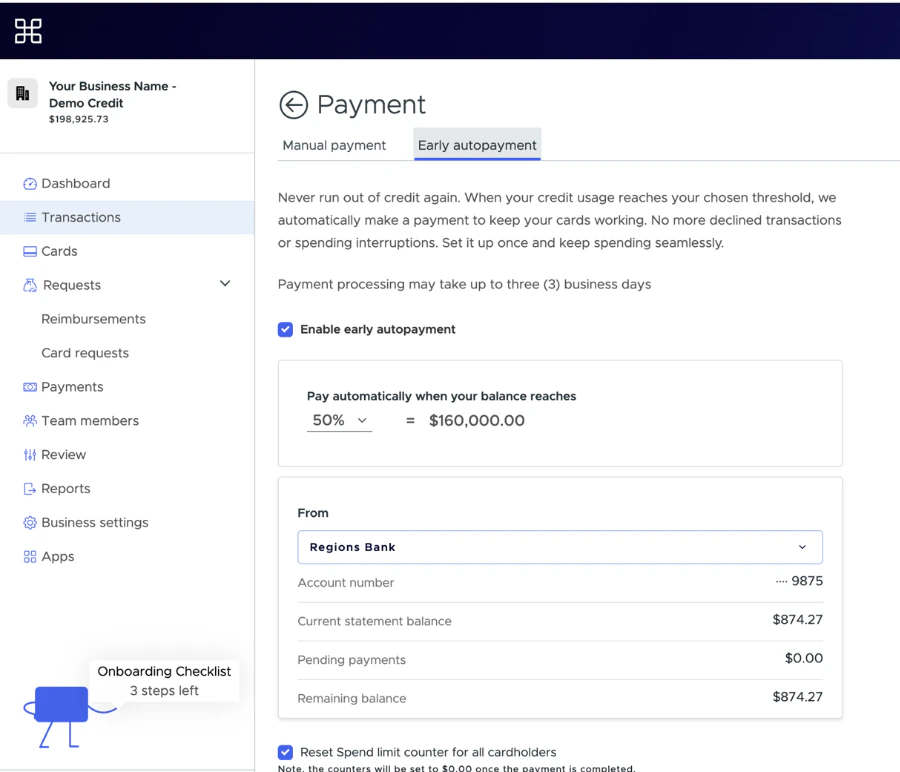Click the Pending payments $0.00 value
The width and height of the screenshot is (900, 772).
804,658
